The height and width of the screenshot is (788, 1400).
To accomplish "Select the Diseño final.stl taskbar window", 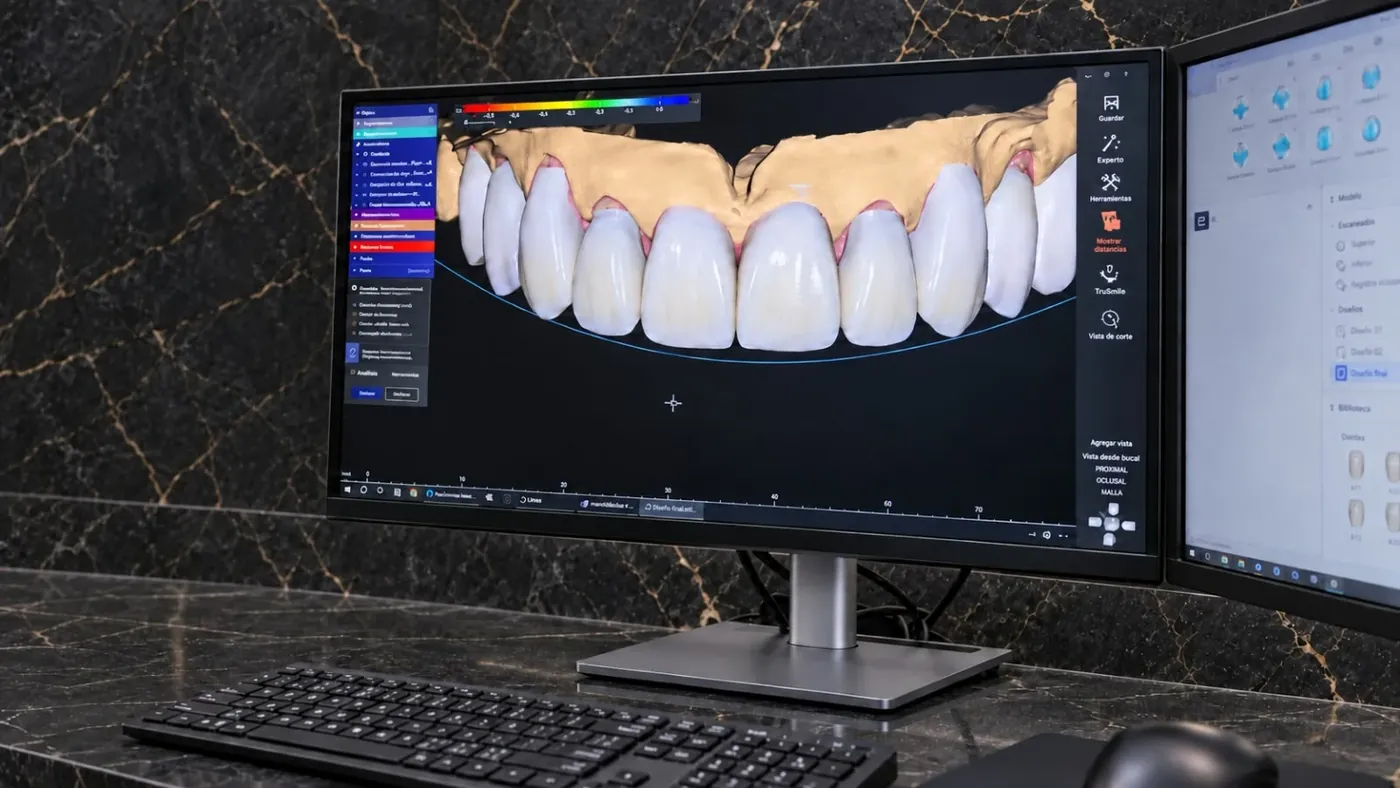I will coord(671,508).
